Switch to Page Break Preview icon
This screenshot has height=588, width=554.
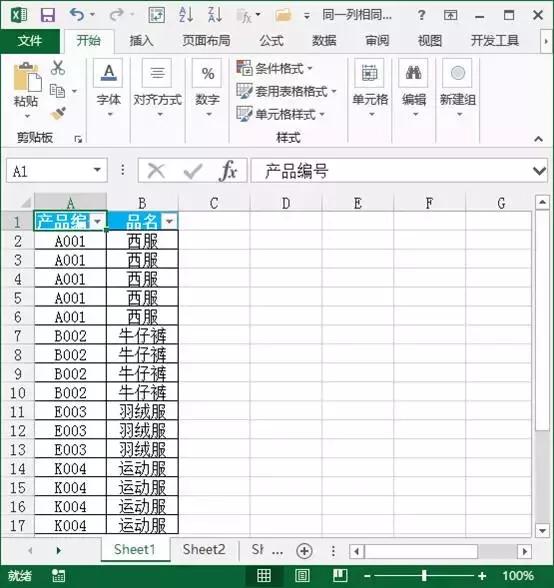tap(340, 575)
